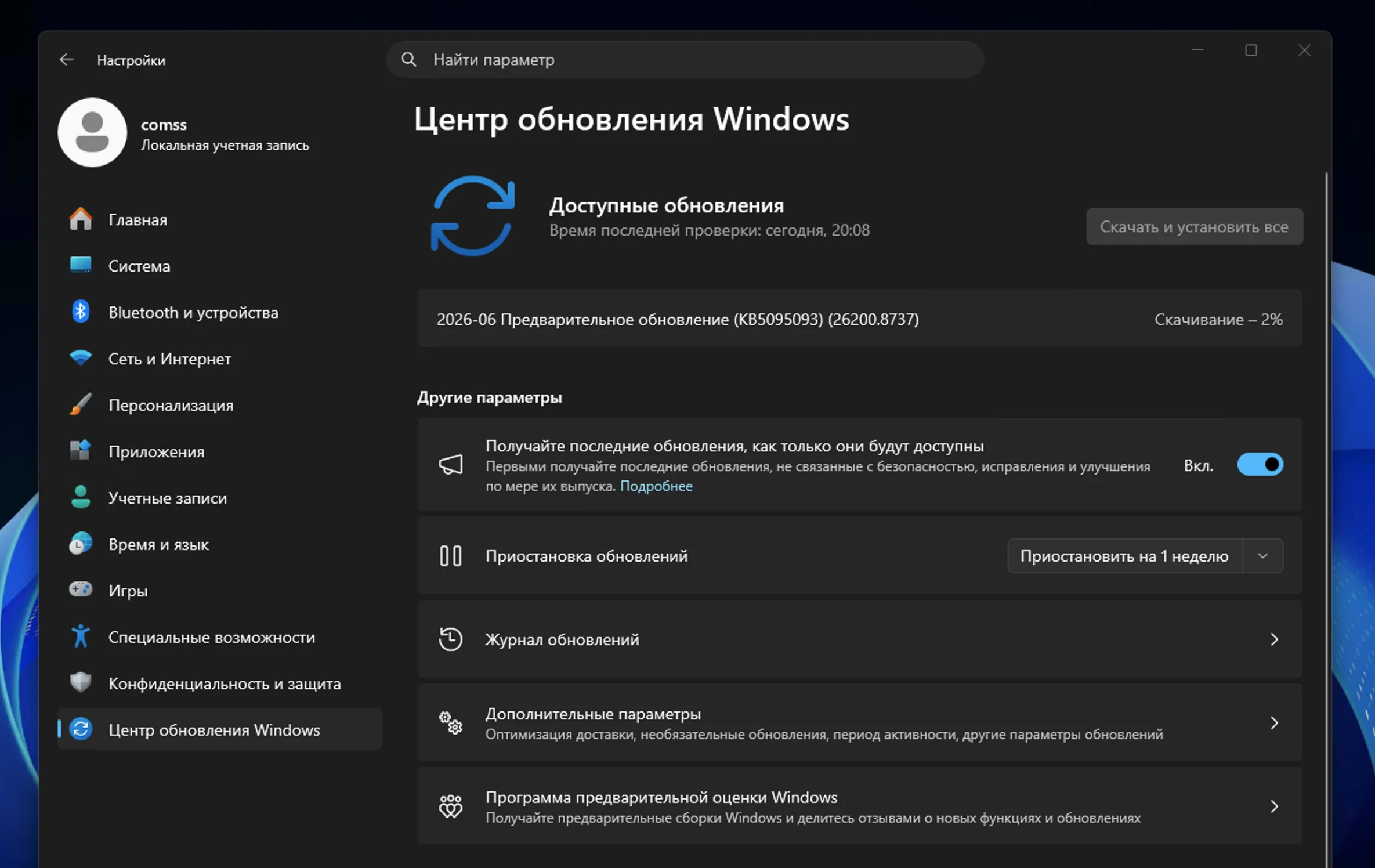Click the pause icon beside Приостановка обновлений

[451, 556]
